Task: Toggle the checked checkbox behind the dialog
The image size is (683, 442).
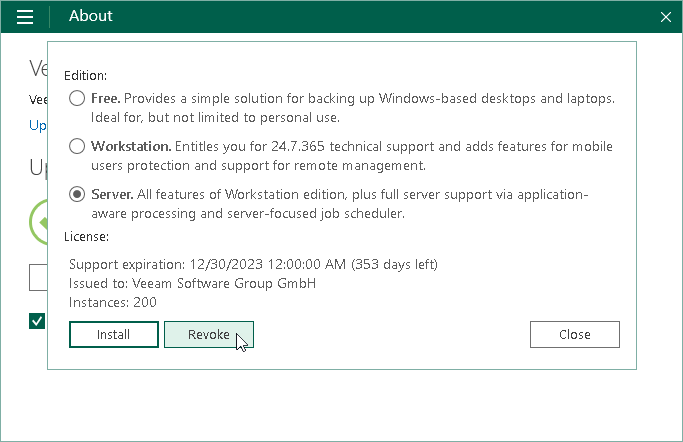Action: [x=37, y=321]
